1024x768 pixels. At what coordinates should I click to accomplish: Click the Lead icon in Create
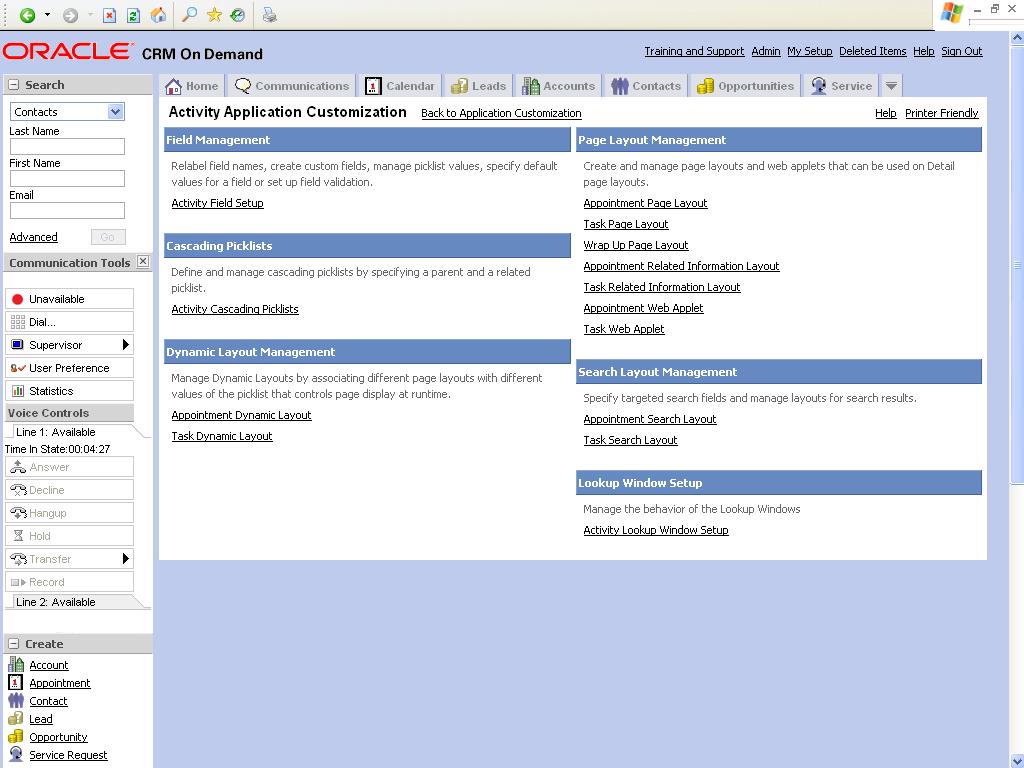pyautogui.click(x=16, y=718)
